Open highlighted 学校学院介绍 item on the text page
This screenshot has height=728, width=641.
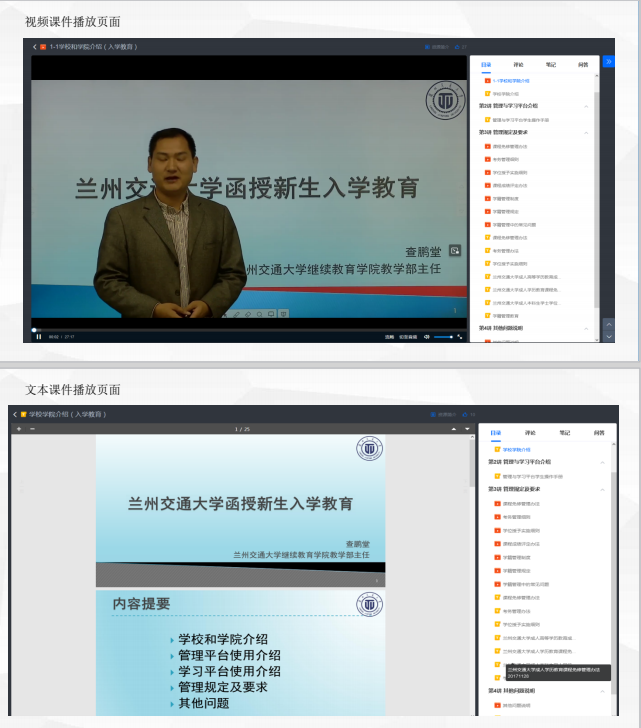(516, 449)
